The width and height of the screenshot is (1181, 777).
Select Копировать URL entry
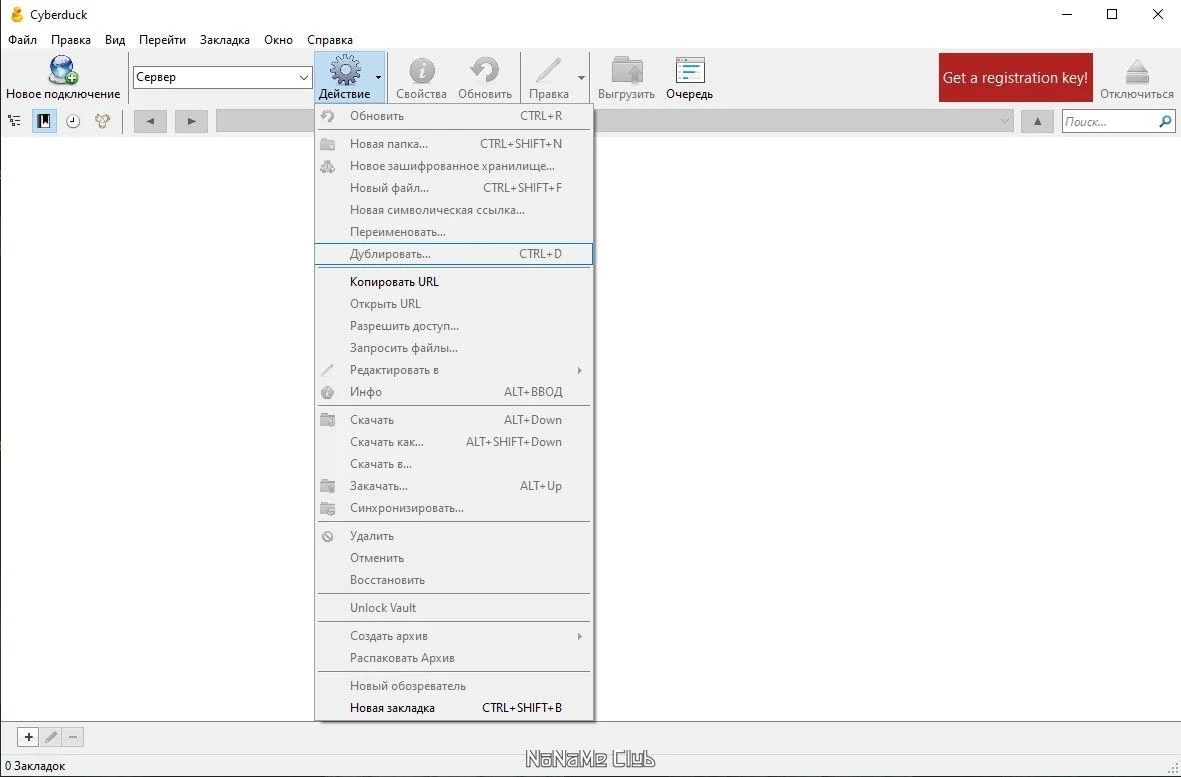click(x=453, y=282)
